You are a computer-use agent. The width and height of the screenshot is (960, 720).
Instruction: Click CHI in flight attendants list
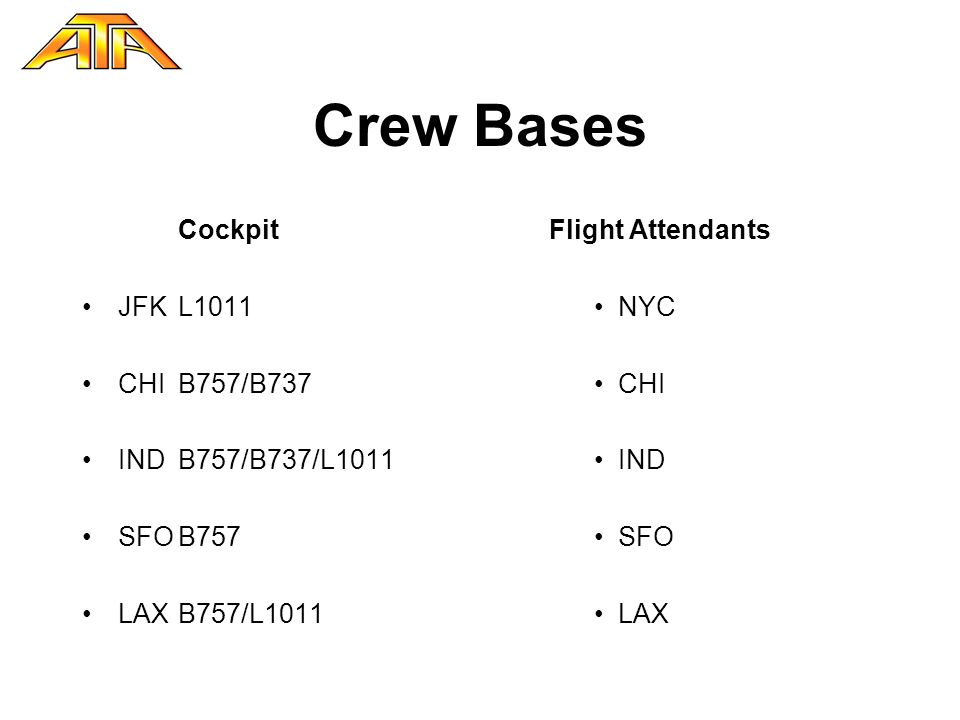[641, 384]
